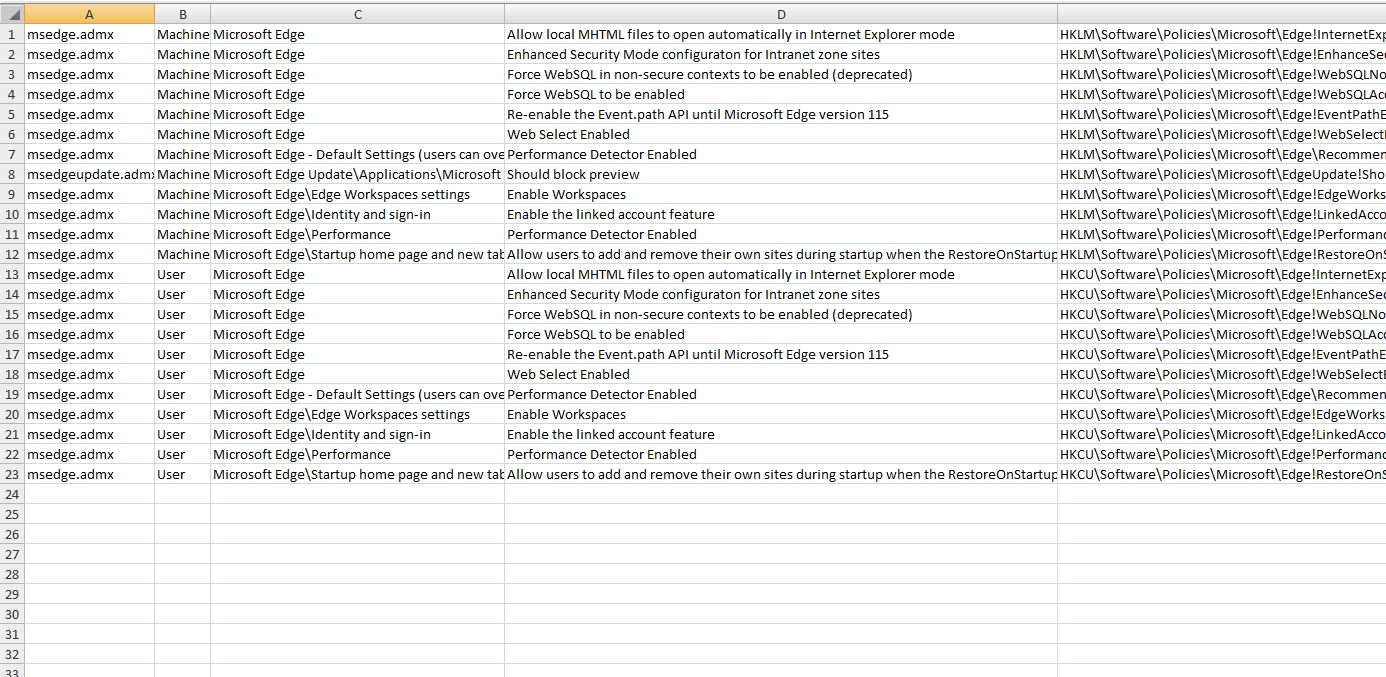Click 'Microsoft Edge\Startup home page' in row 12

point(358,254)
